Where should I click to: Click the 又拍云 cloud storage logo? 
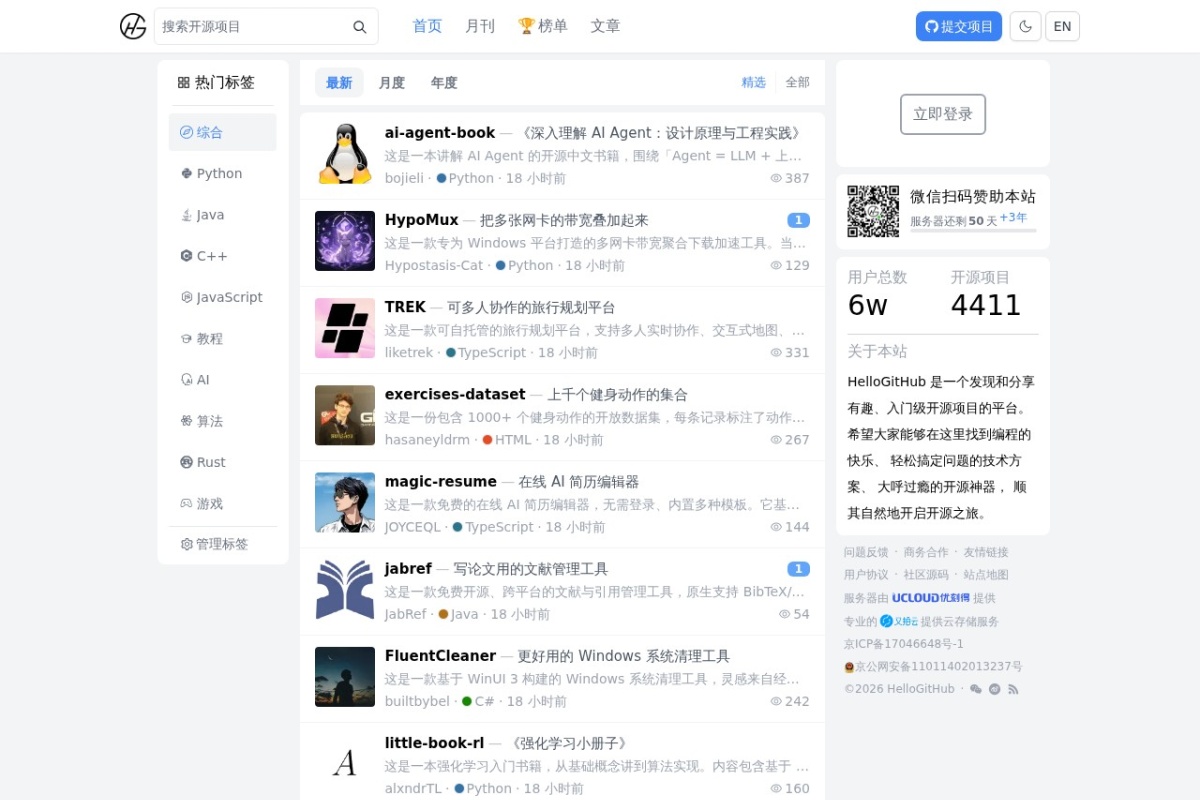[x=898, y=621]
